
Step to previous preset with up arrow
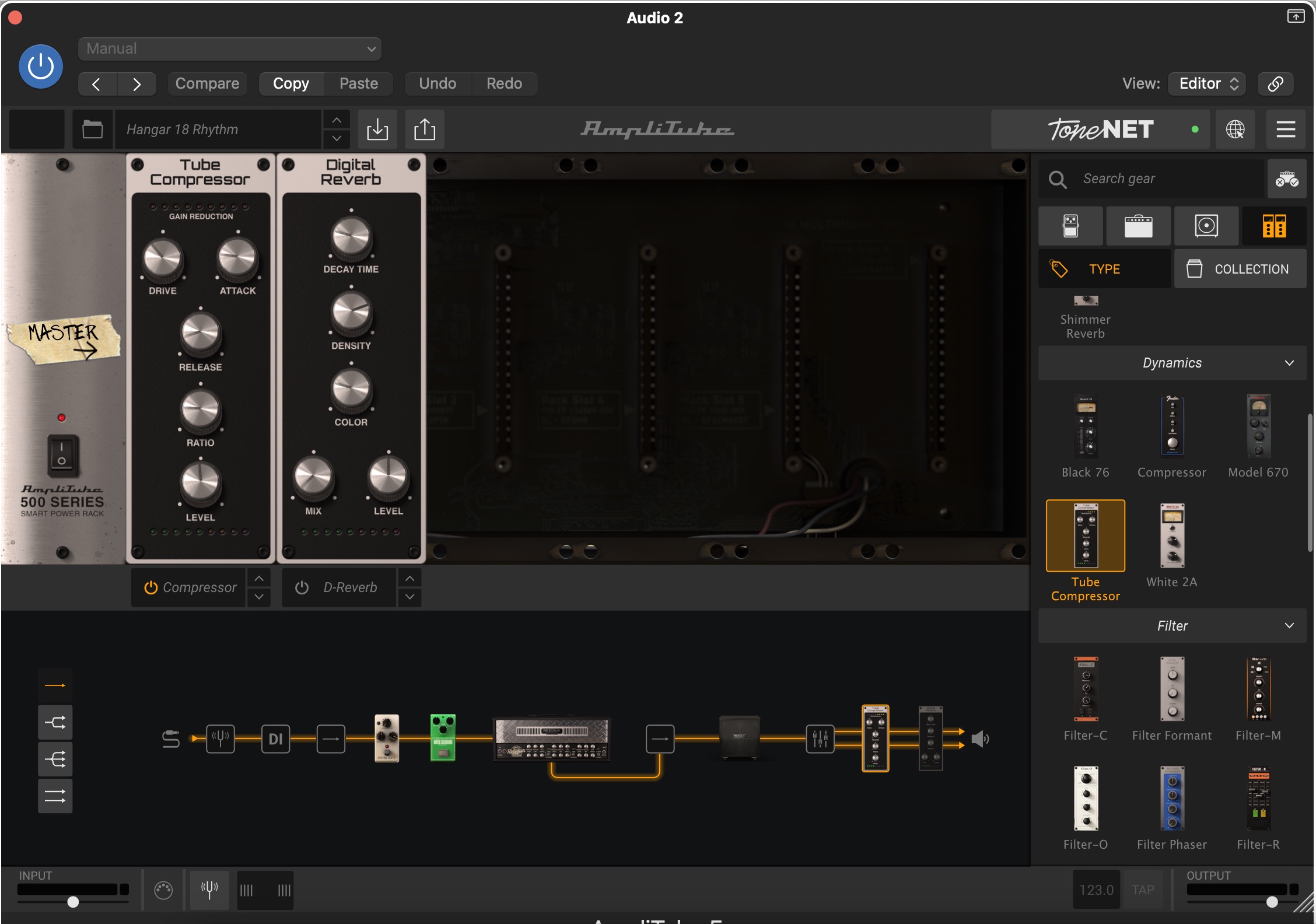point(337,120)
